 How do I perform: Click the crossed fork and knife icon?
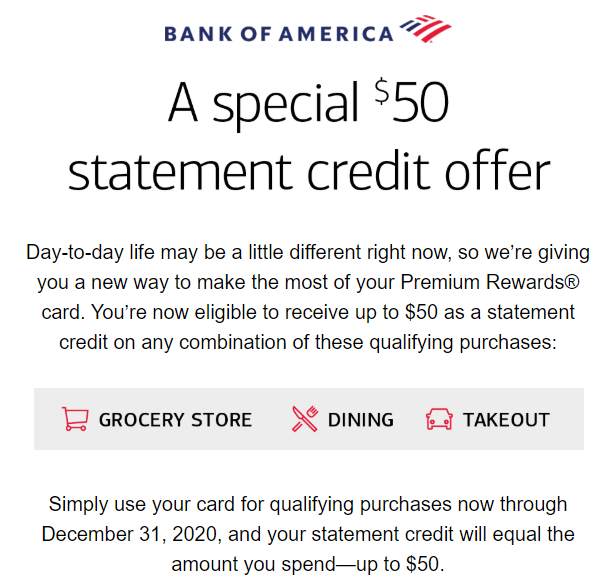(305, 419)
